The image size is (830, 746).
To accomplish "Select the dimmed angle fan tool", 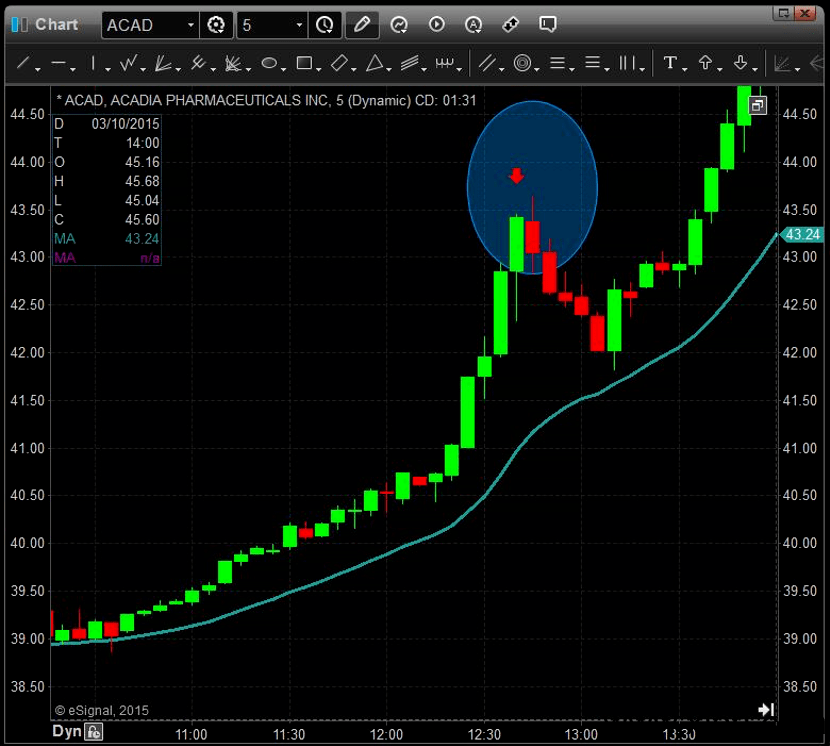I will [782, 64].
